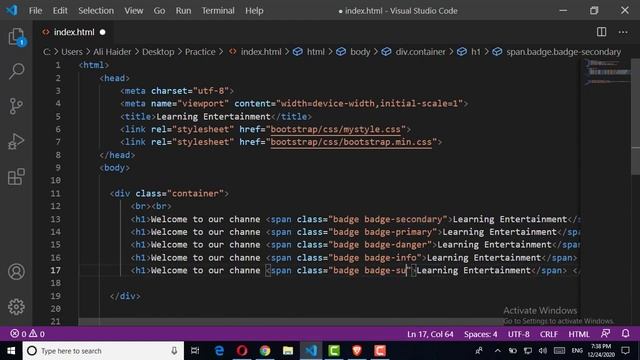Click HTML language mode in status bar
Screen dimensions: 640x360
point(579,334)
